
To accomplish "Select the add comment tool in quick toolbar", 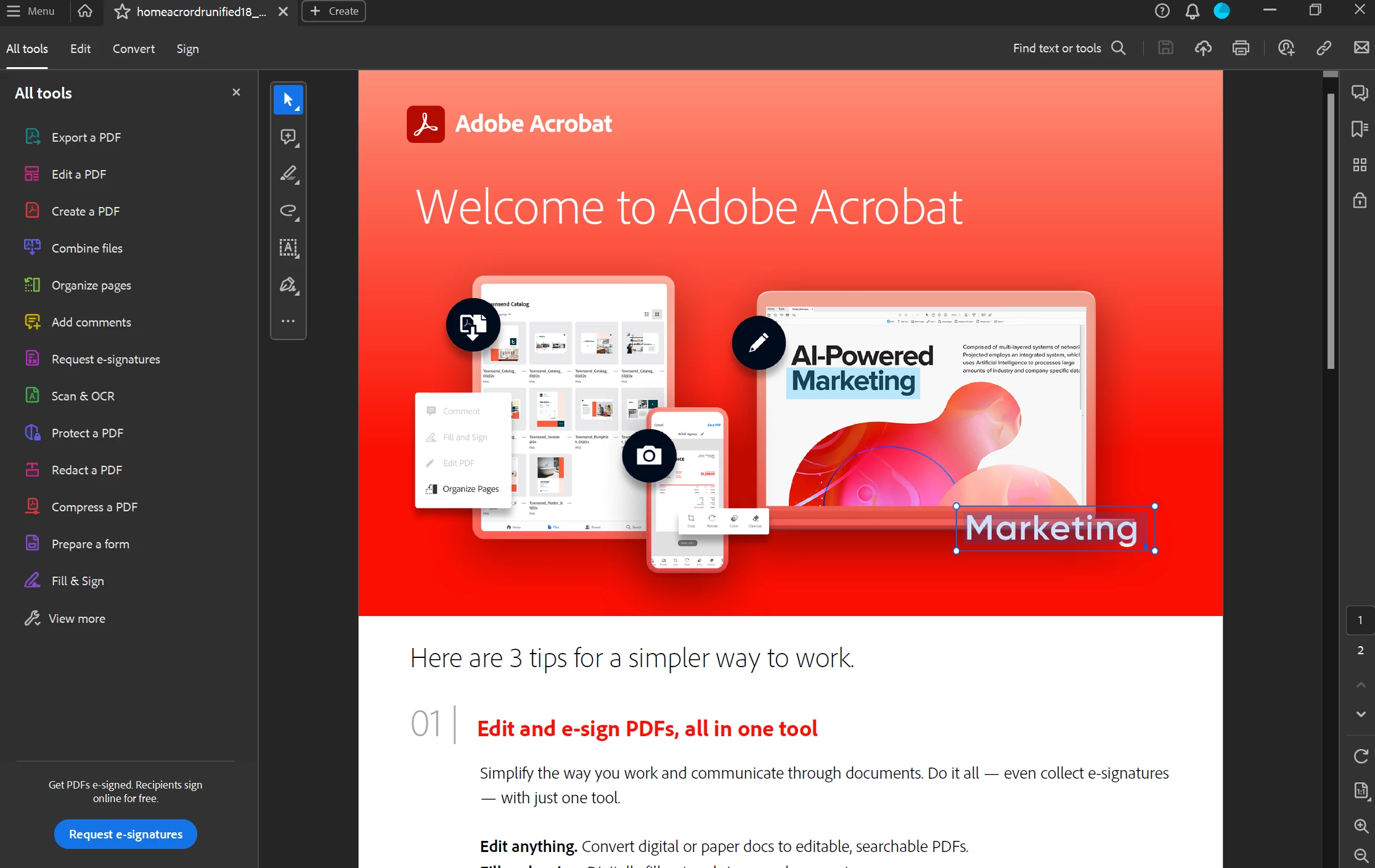I will coord(288,137).
